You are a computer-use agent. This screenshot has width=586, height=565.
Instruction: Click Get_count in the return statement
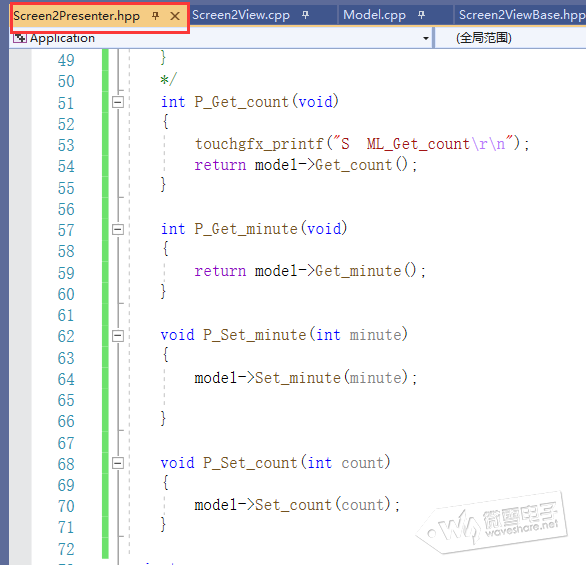pos(354,165)
